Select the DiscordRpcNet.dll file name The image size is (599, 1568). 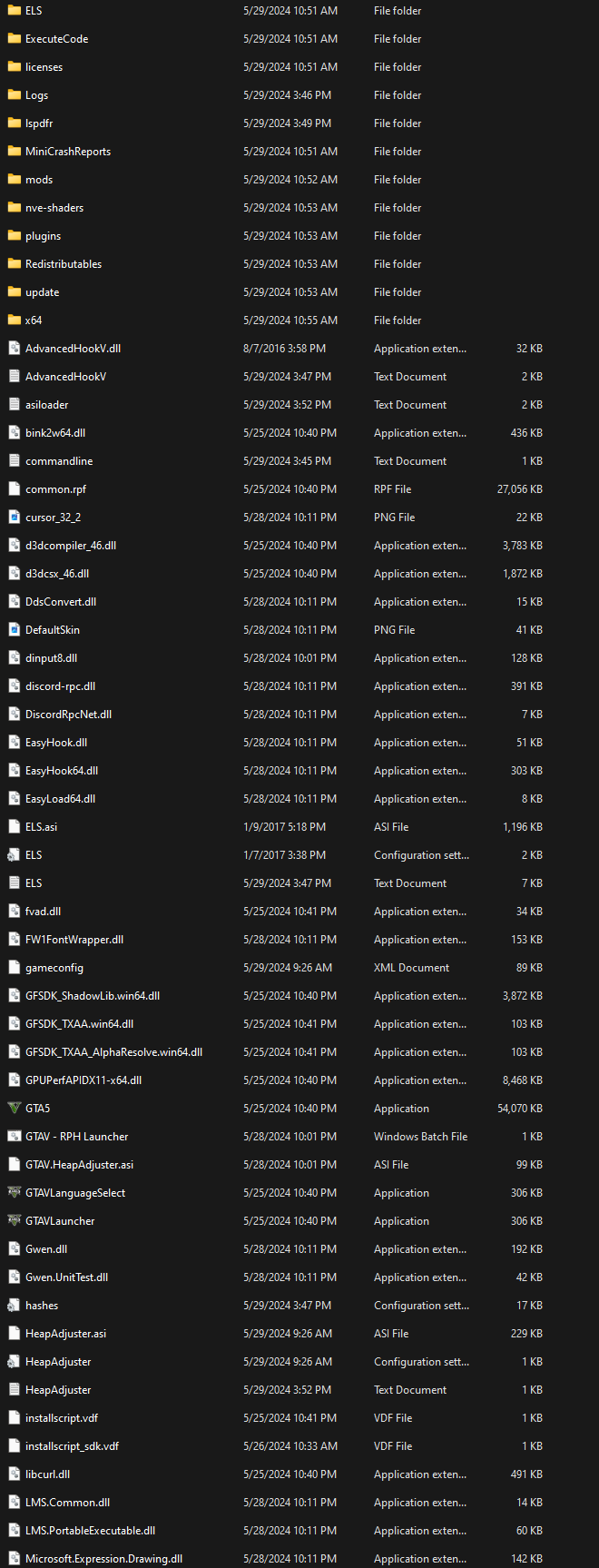click(x=68, y=715)
